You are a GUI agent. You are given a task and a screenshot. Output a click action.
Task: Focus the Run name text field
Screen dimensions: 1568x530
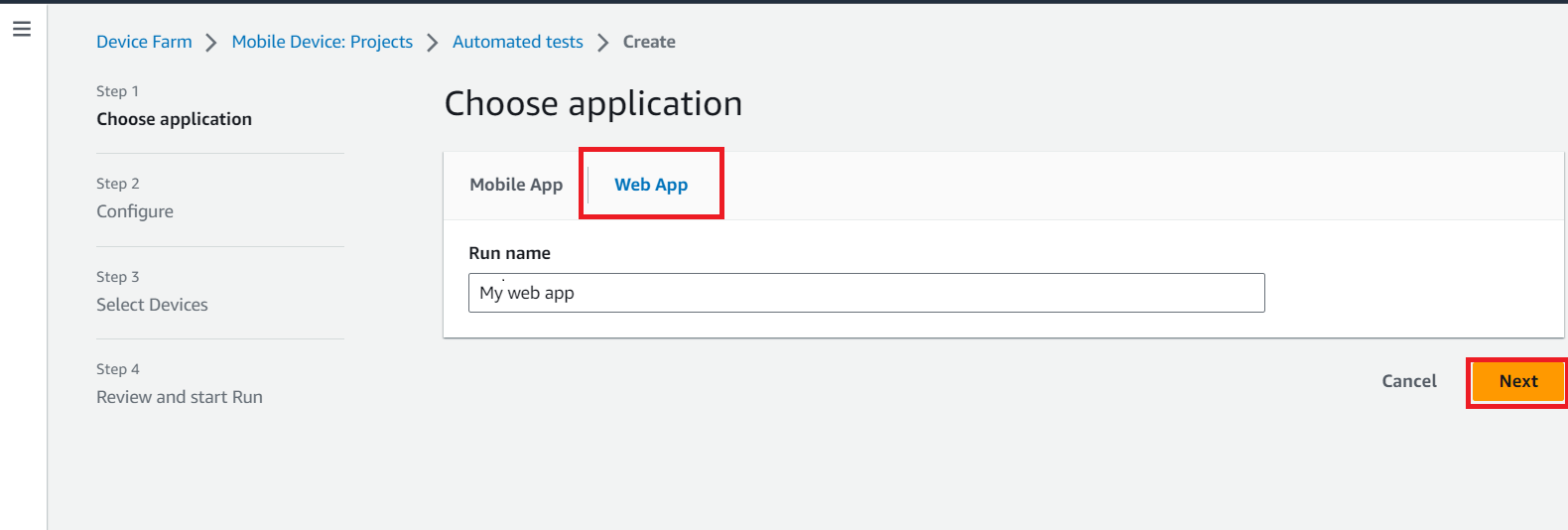coord(865,293)
